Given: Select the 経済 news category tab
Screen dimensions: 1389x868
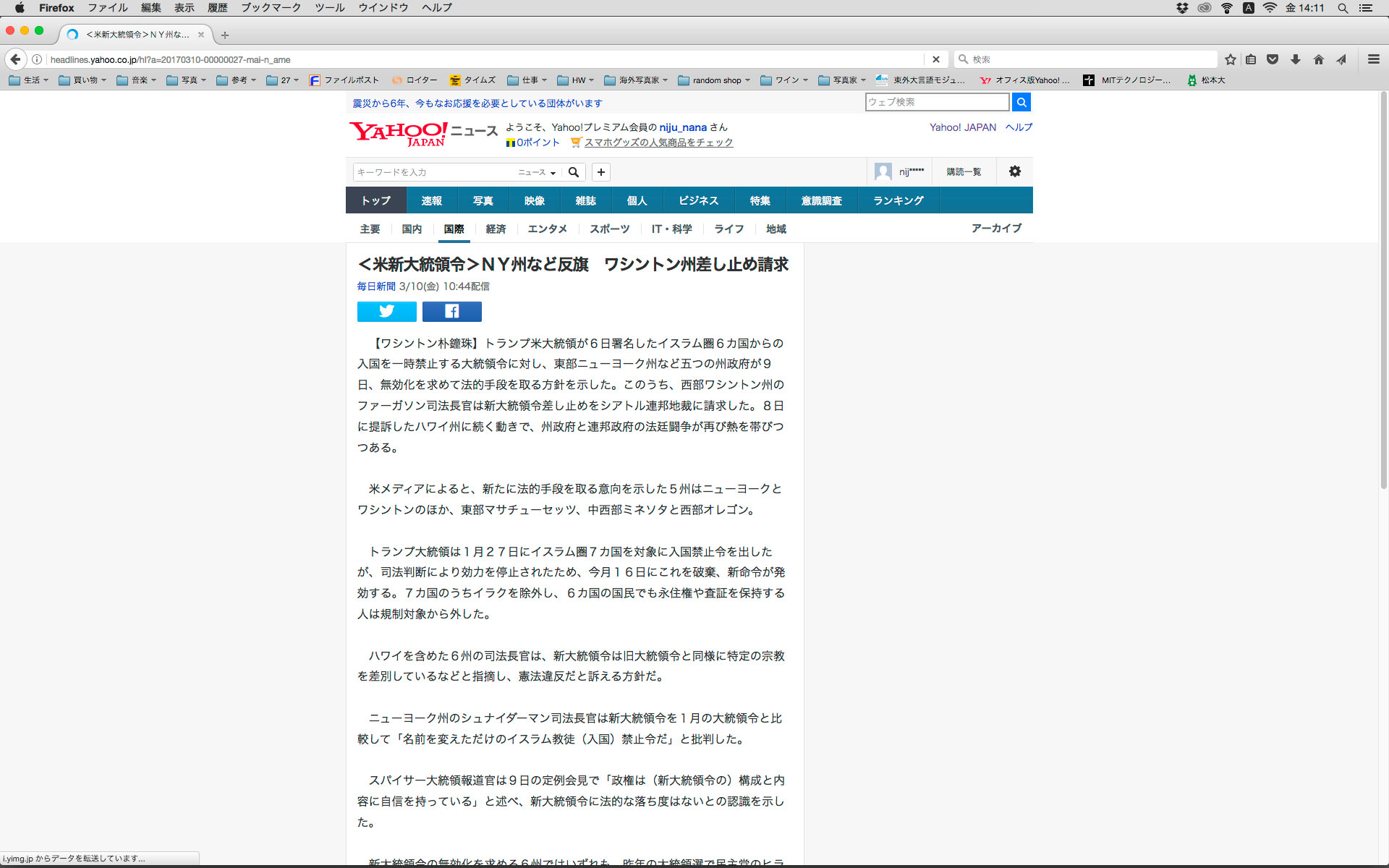Looking at the screenshot, I should (x=496, y=229).
